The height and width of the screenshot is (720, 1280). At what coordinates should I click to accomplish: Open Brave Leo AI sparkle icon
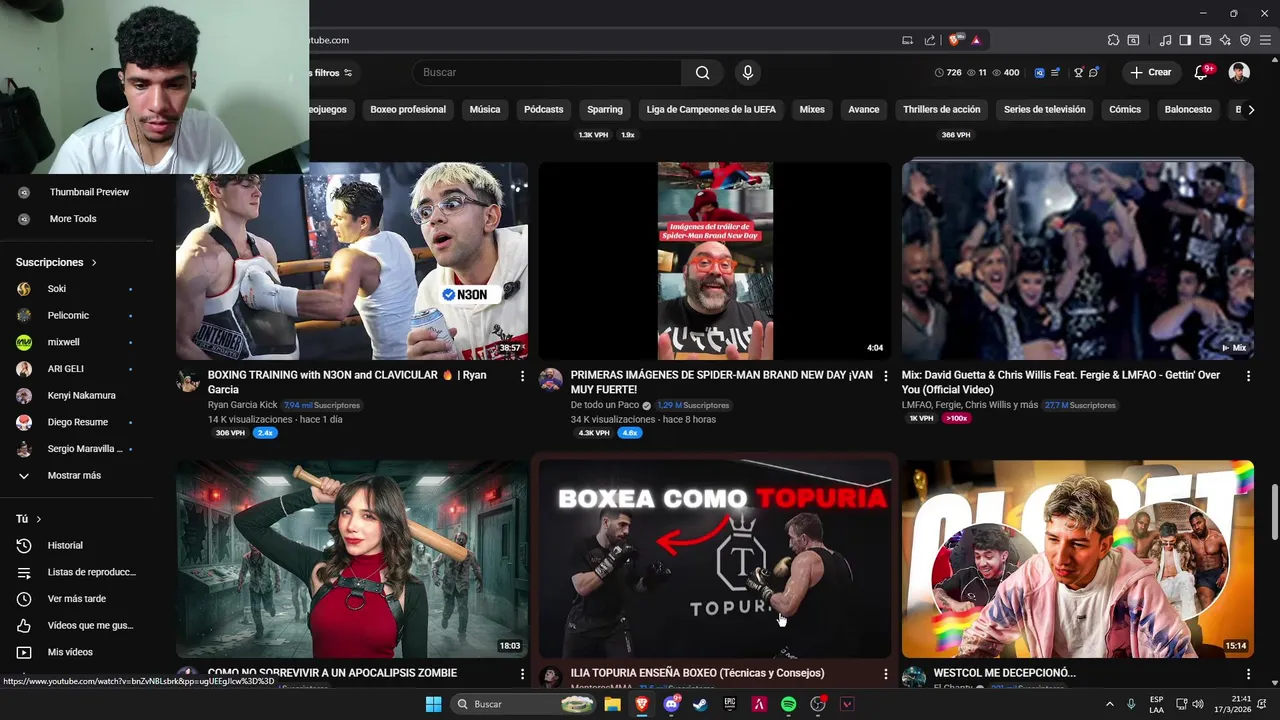[x=1225, y=40]
